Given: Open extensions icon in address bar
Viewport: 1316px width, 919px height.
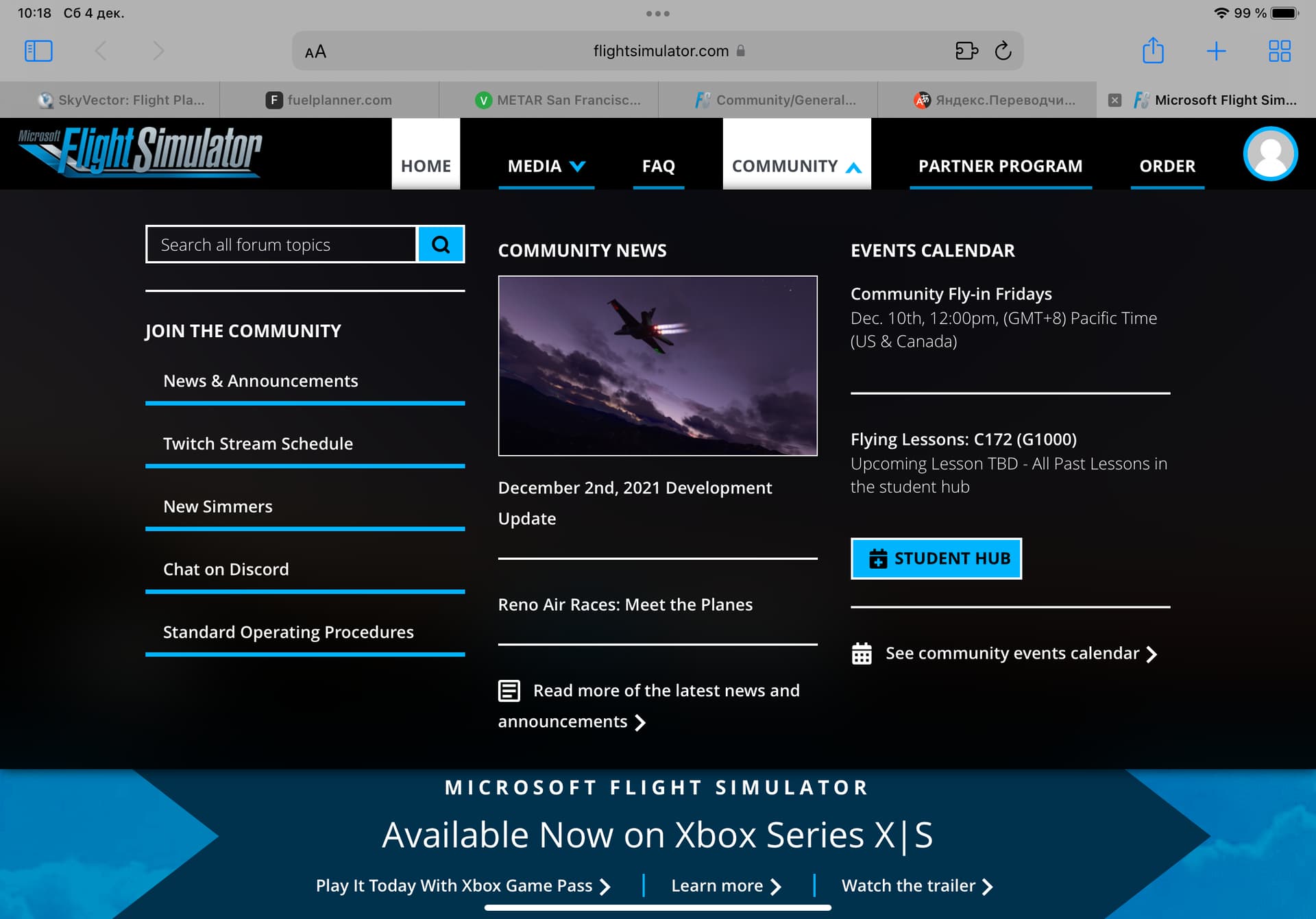Looking at the screenshot, I should [966, 51].
